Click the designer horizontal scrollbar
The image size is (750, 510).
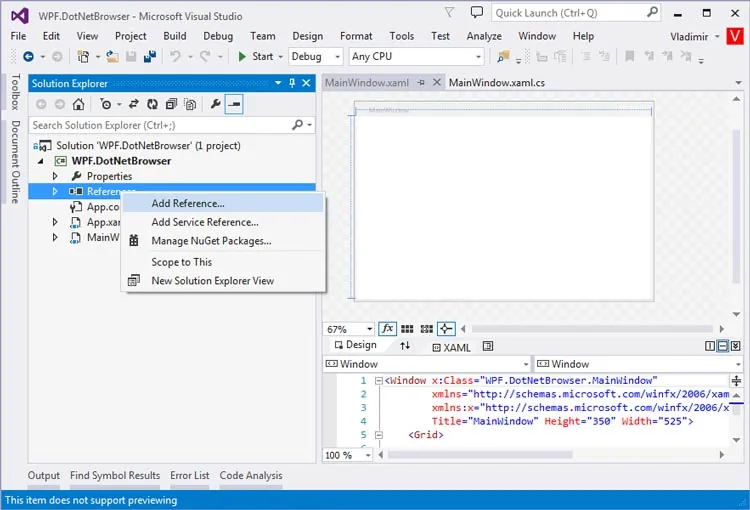click(x=592, y=329)
